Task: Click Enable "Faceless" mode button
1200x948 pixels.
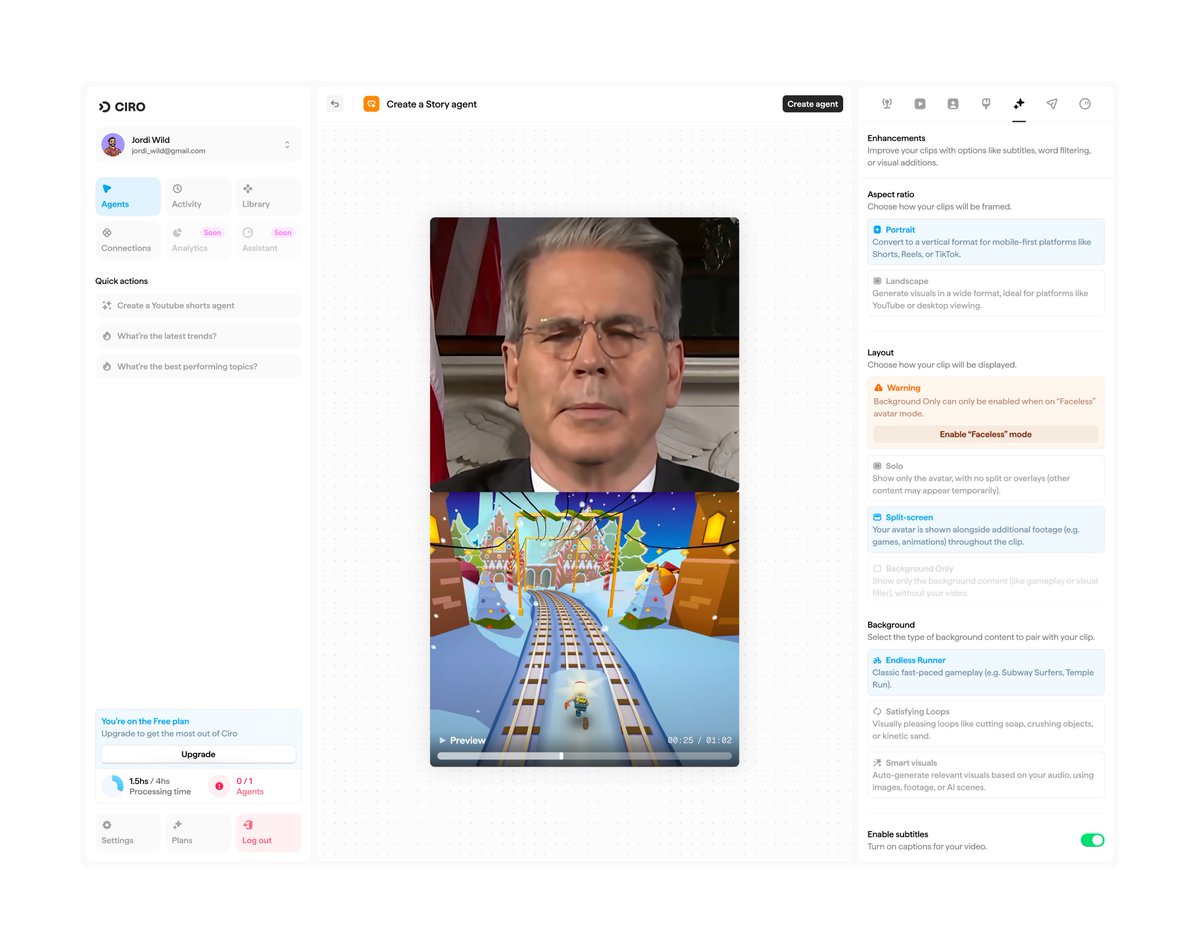Action: pos(985,435)
